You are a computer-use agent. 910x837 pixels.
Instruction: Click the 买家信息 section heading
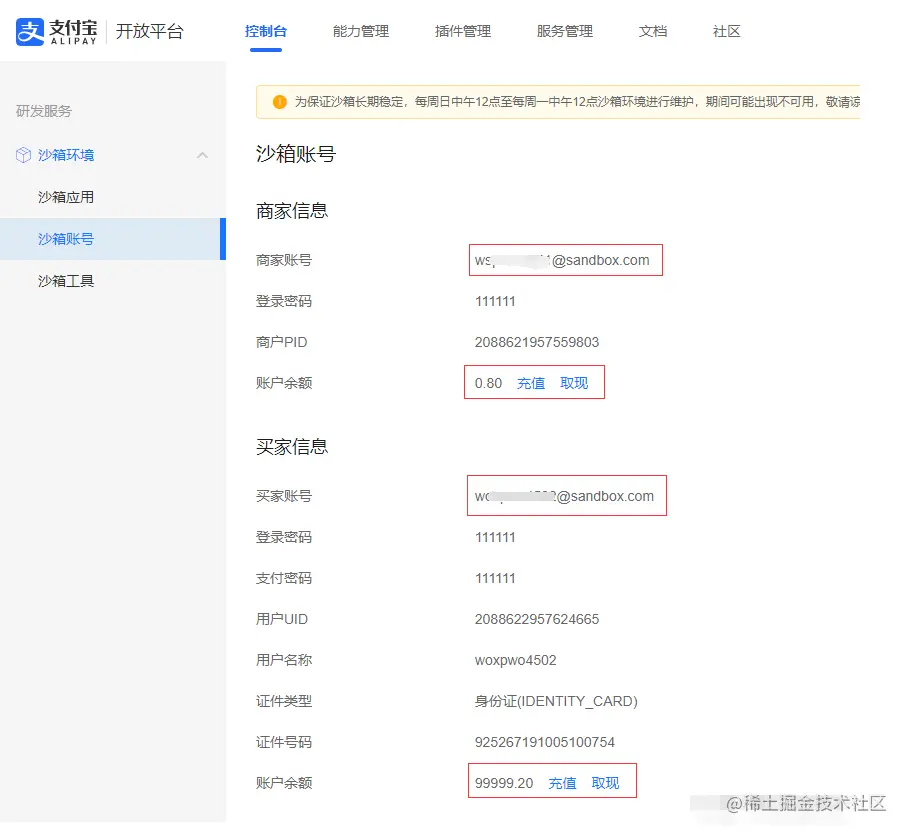click(x=292, y=446)
